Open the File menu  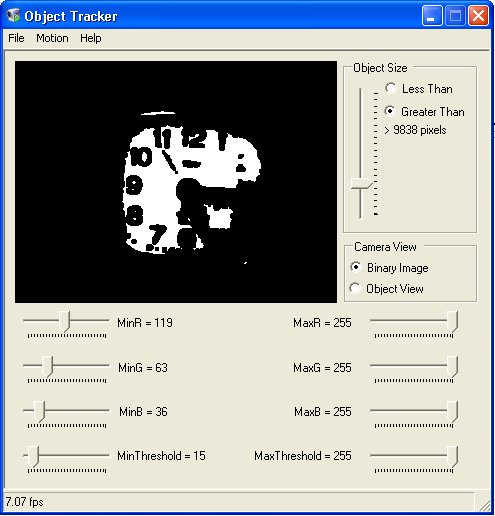tap(16, 38)
